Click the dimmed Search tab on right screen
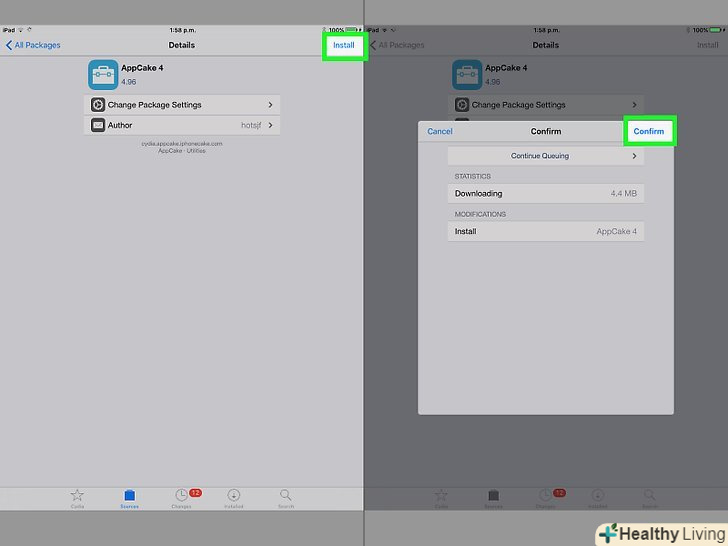Viewport: 728px width, 546px height. pyautogui.click(x=650, y=499)
